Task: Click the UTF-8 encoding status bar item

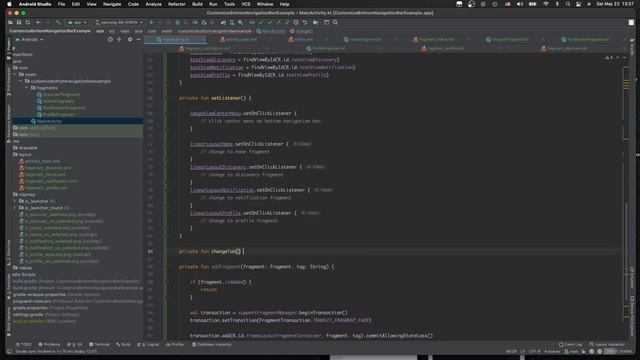Action: click(x=534, y=351)
